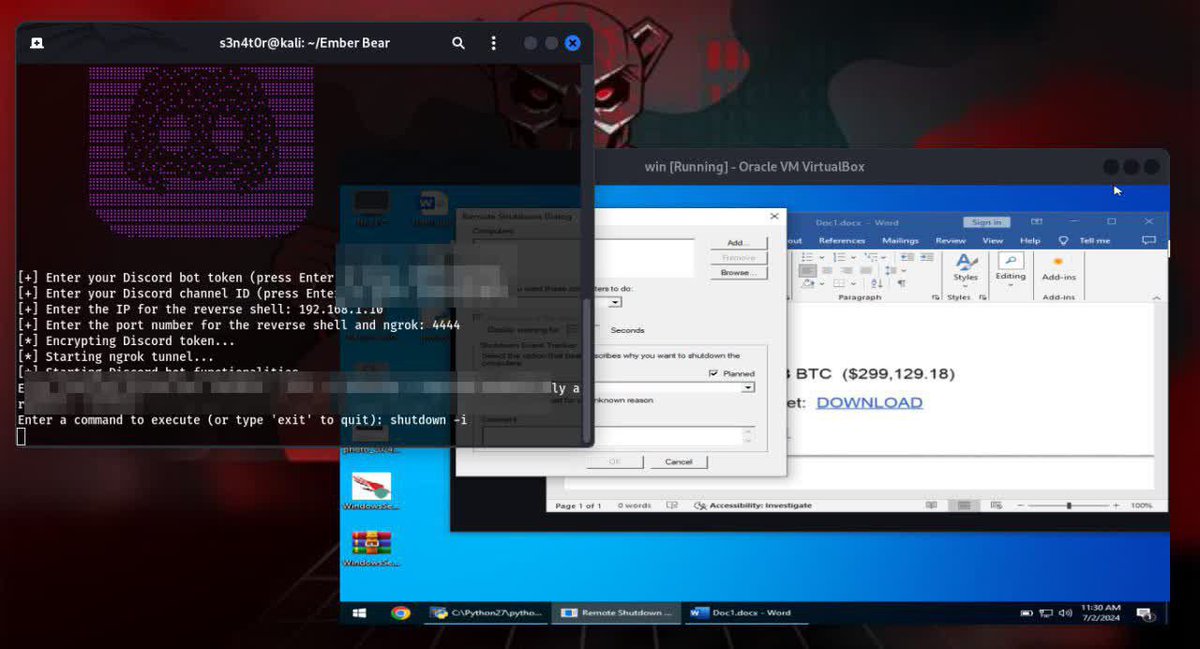Click the search icon in terminal title bar
The height and width of the screenshot is (649, 1200).
point(458,43)
